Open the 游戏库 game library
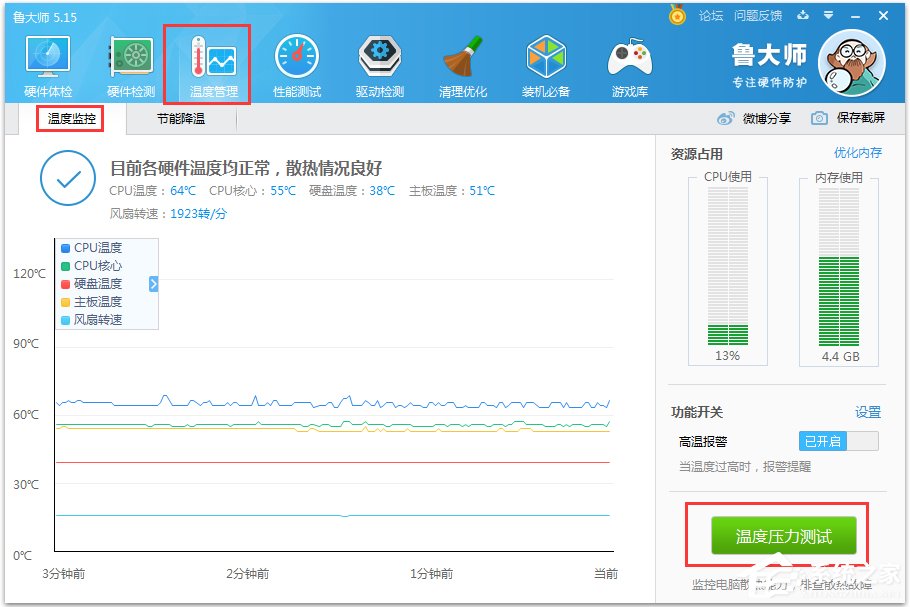This screenshot has width=910, height=607. pyautogui.click(x=629, y=62)
